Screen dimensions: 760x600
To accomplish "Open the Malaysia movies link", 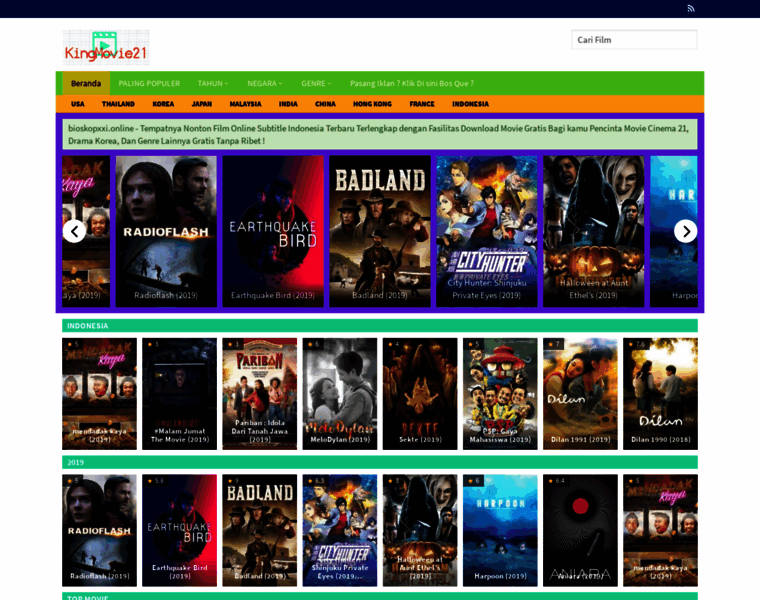I will (245, 104).
